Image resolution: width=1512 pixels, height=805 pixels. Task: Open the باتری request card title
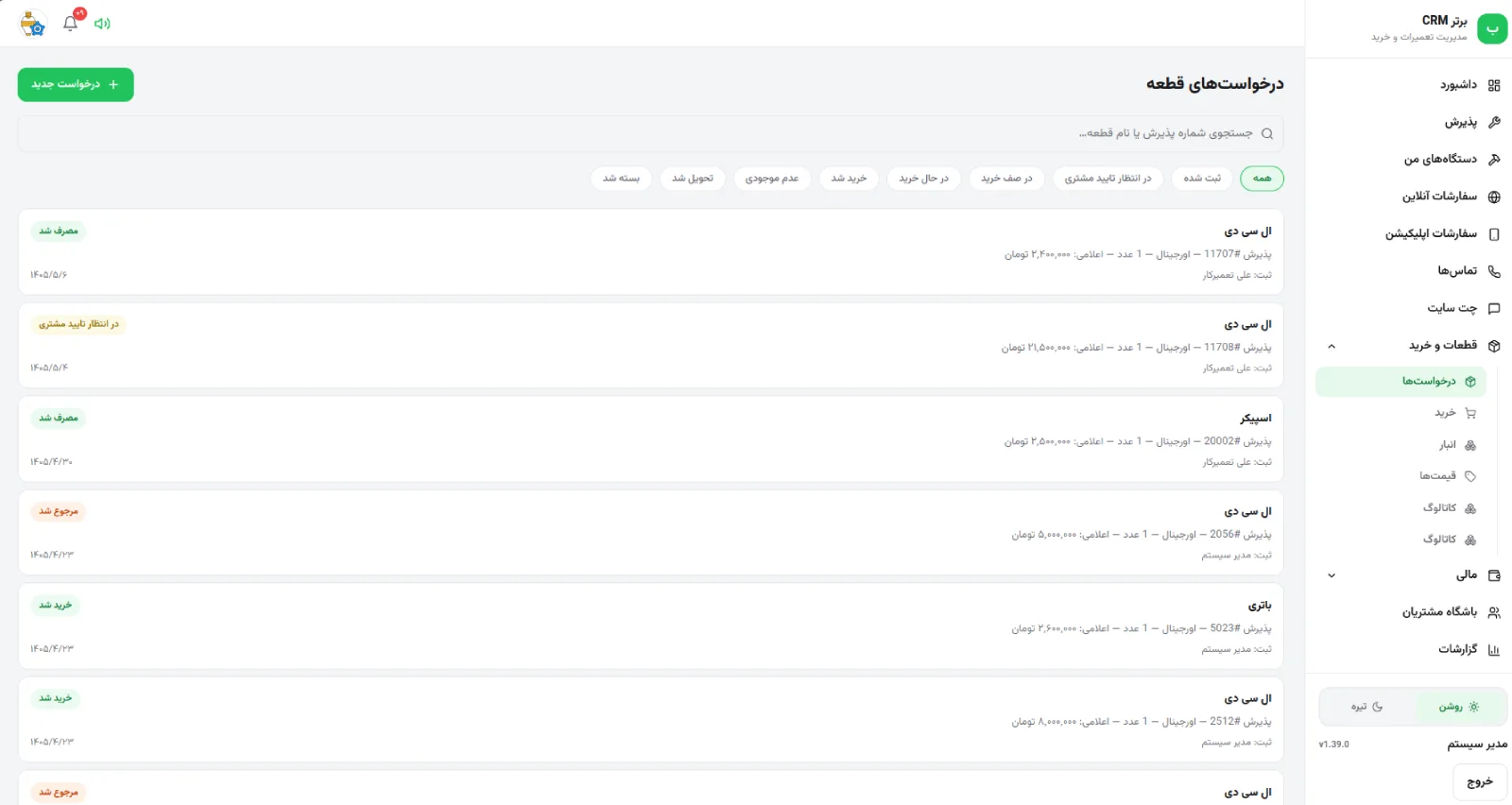click(1260, 606)
